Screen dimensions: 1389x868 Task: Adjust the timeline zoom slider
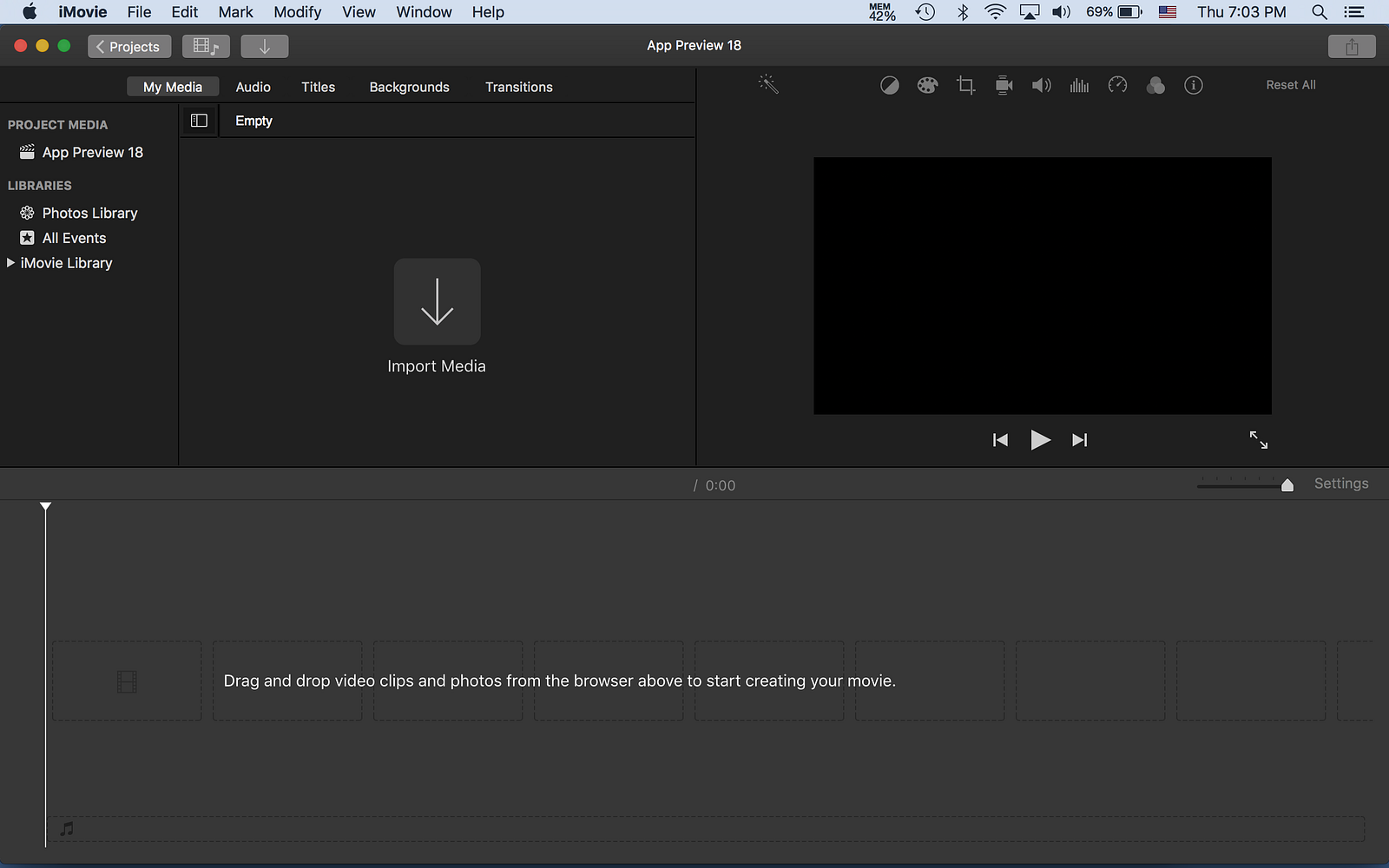point(1287,485)
